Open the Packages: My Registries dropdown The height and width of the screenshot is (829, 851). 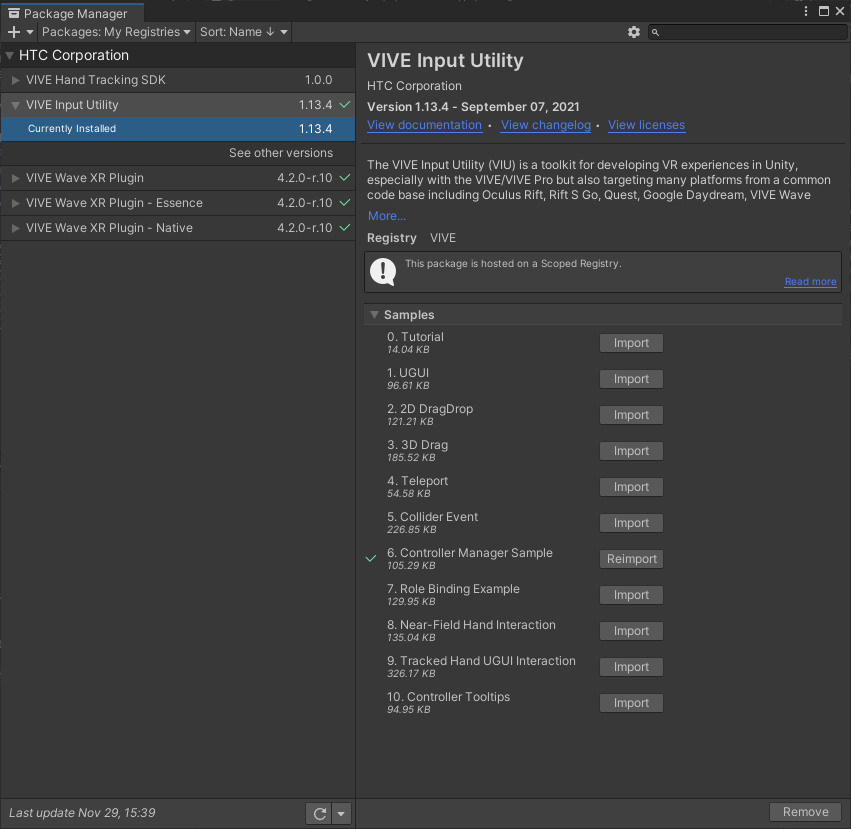[116, 32]
